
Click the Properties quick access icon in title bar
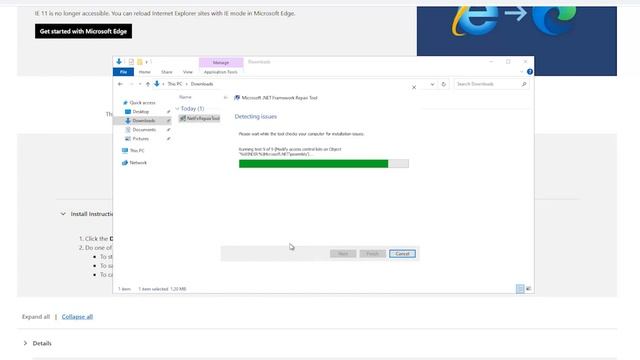click(x=131, y=62)
